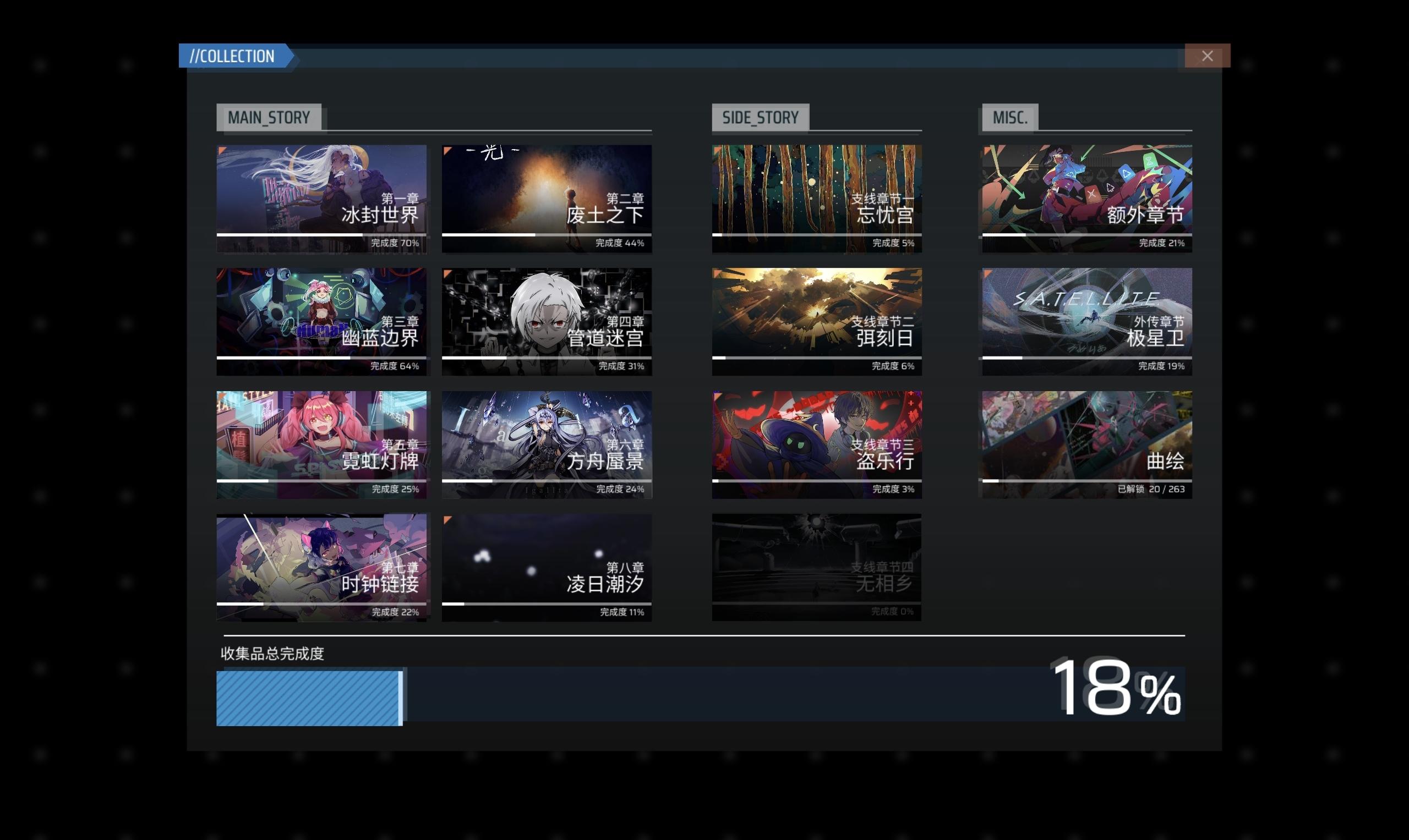Open the 额外章节 extra chapter card
This screenshot has width=1409, height=840.
tap(1087, 199)
